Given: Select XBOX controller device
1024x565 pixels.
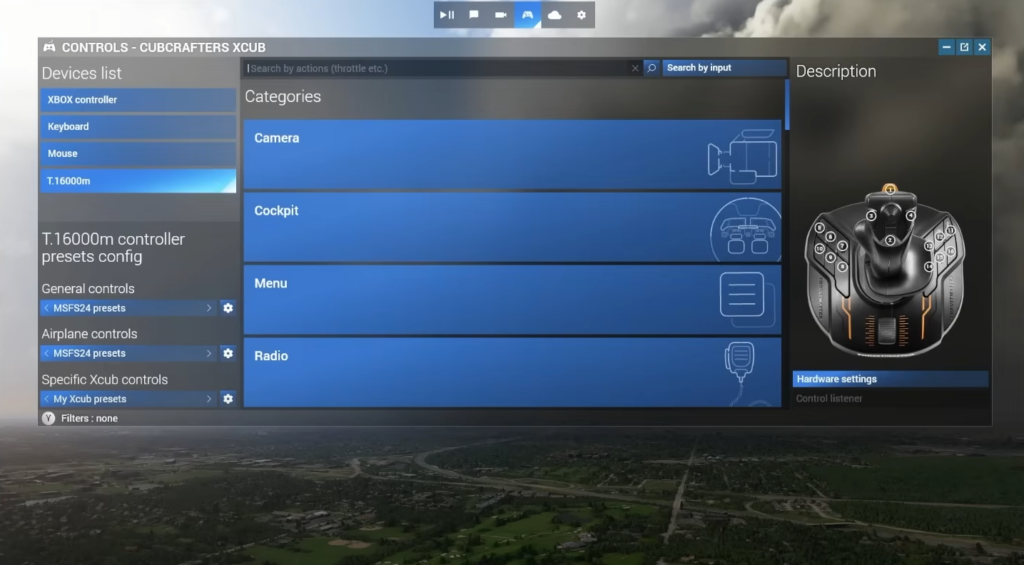Looking at the screenshot, I should pos(138,100).
